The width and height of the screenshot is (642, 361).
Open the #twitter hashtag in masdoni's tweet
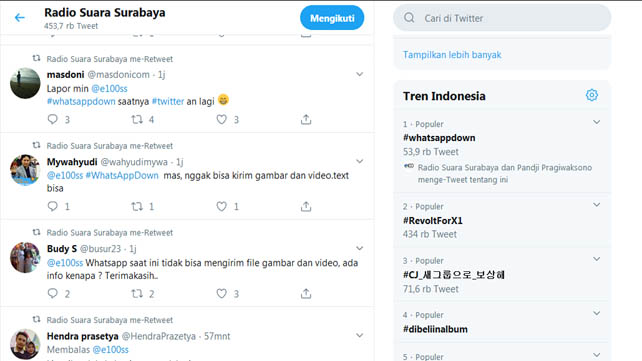point(168,102)
